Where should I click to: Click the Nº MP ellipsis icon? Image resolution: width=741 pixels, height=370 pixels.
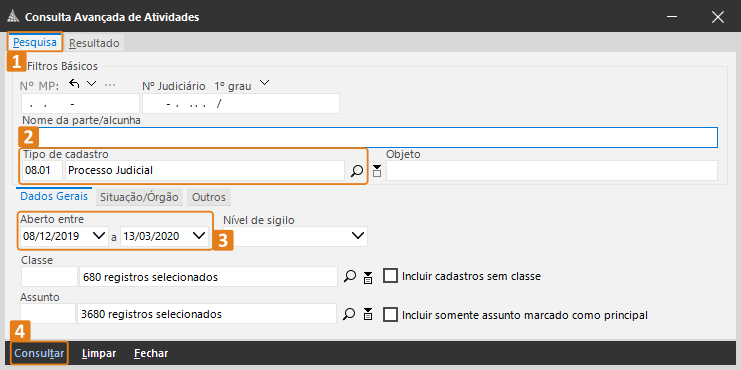coord(110,85)
